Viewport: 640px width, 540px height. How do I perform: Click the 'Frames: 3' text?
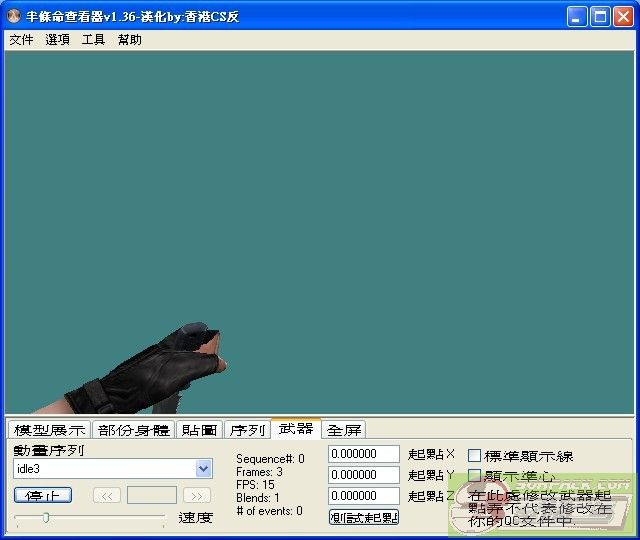point(259,472)
